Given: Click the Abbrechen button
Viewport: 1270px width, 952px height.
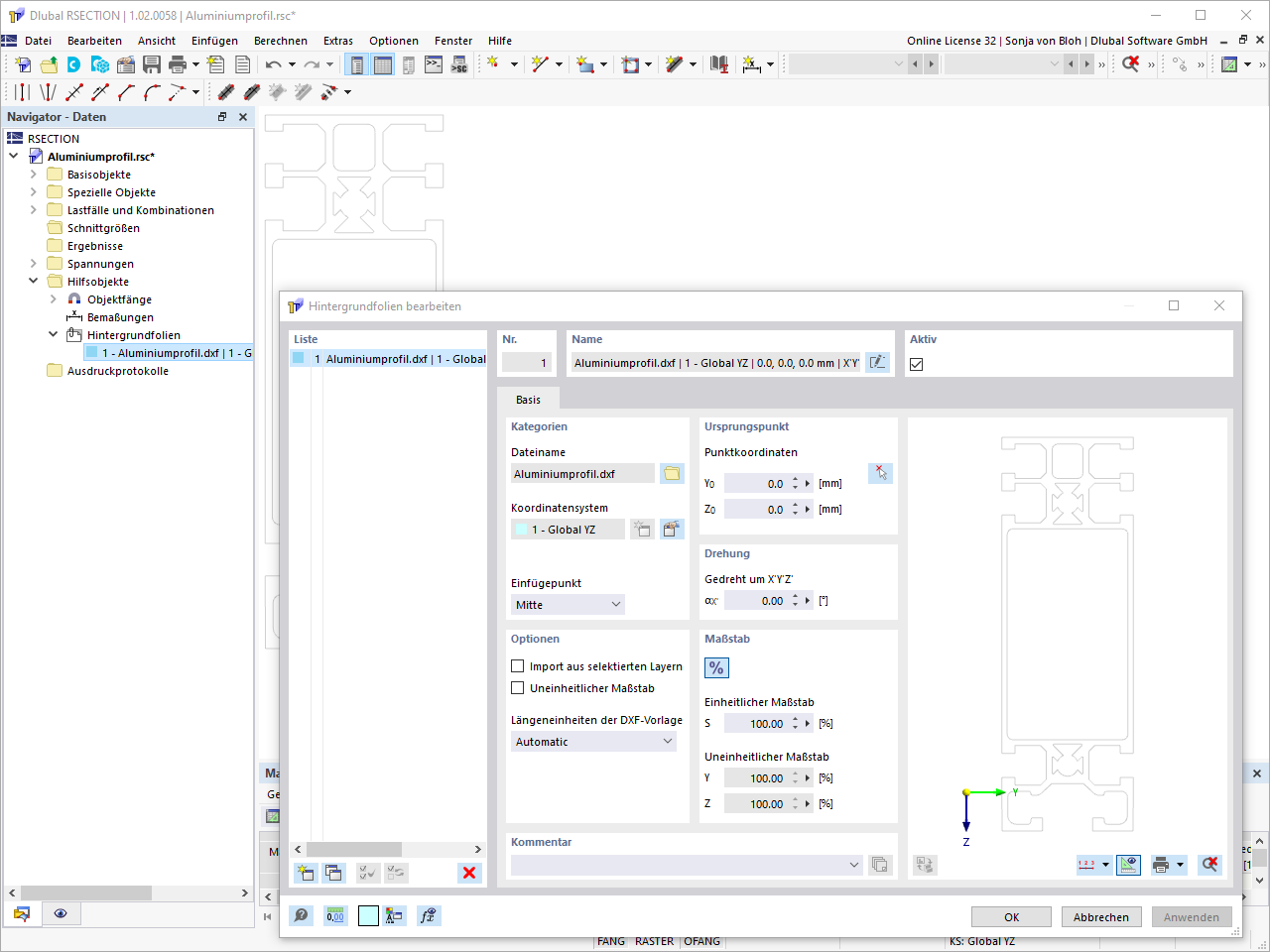Looking at the screenshot, I should (x=1101, y=917).
